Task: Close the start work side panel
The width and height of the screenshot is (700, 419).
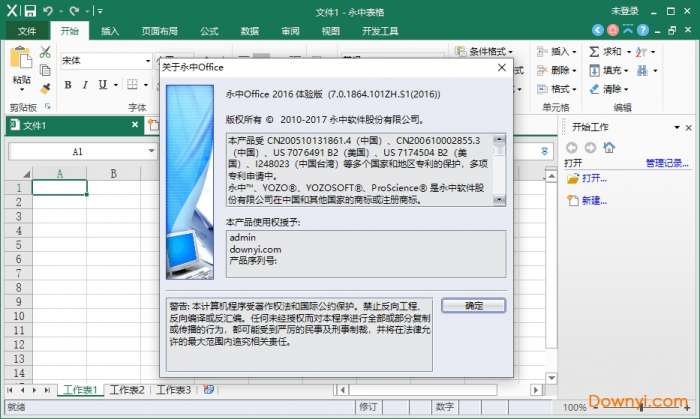Action: pyautogui.click(x=688, y=127)
